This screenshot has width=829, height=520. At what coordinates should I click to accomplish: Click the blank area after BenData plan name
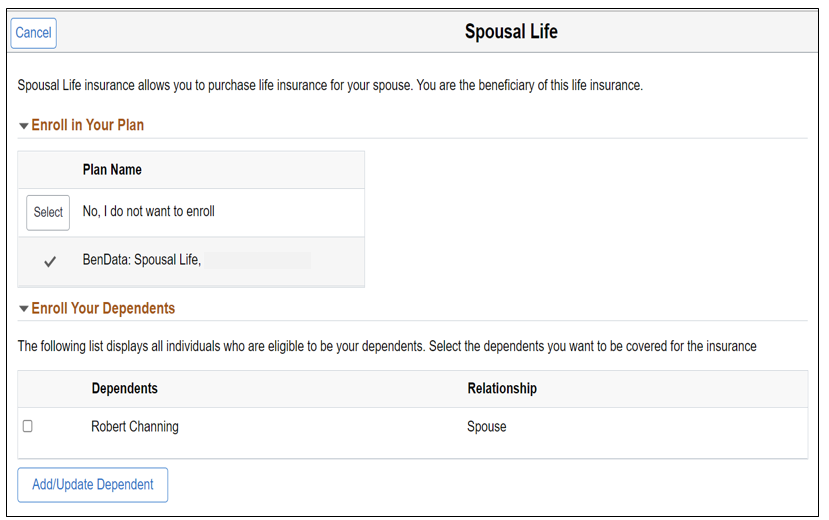tap(258, 261)
